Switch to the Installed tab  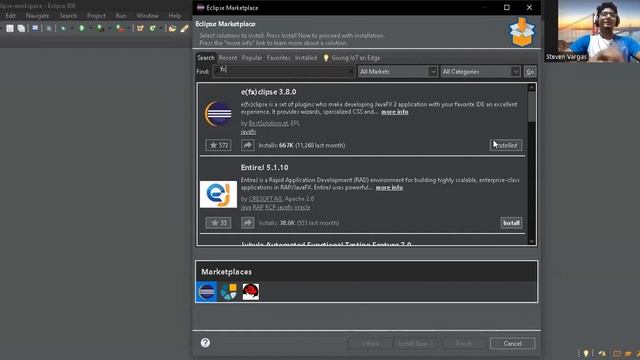pyautogui.click(x=306, y=58)
